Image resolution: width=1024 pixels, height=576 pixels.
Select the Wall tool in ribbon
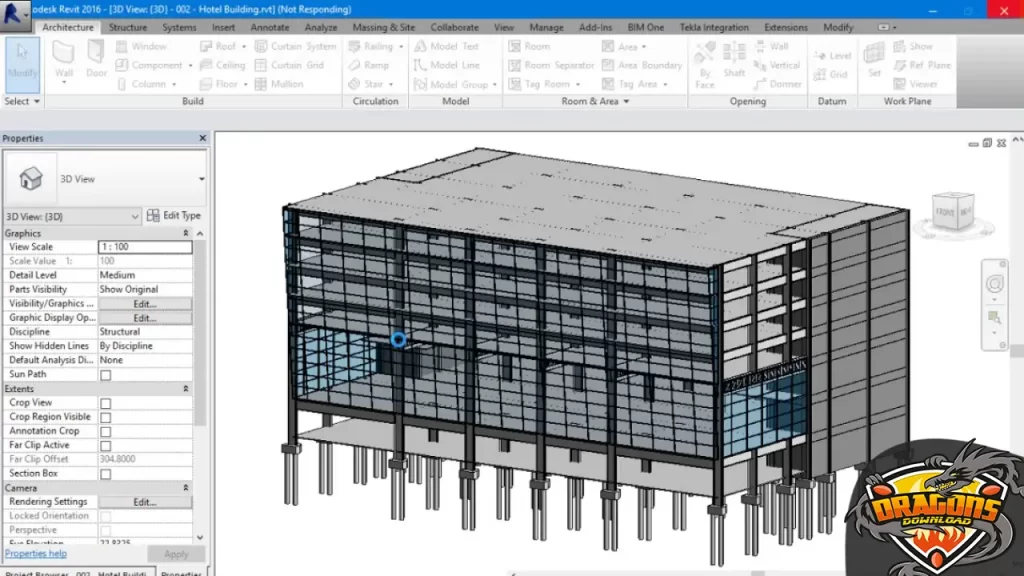click(64, 58)
